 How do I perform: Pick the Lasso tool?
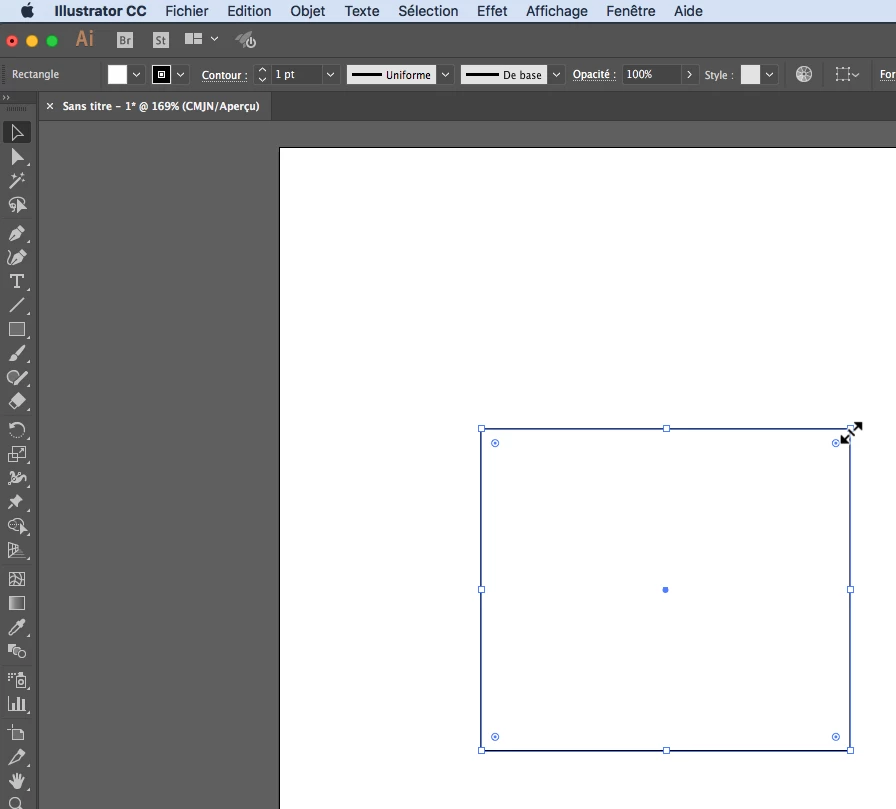pos(17,205)
